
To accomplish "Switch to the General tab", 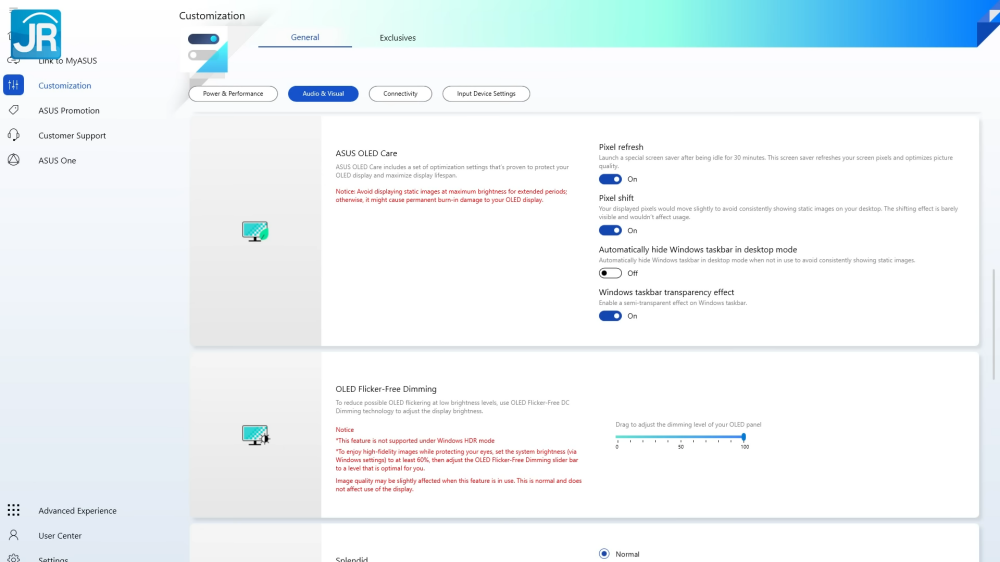I will [305, 37].
